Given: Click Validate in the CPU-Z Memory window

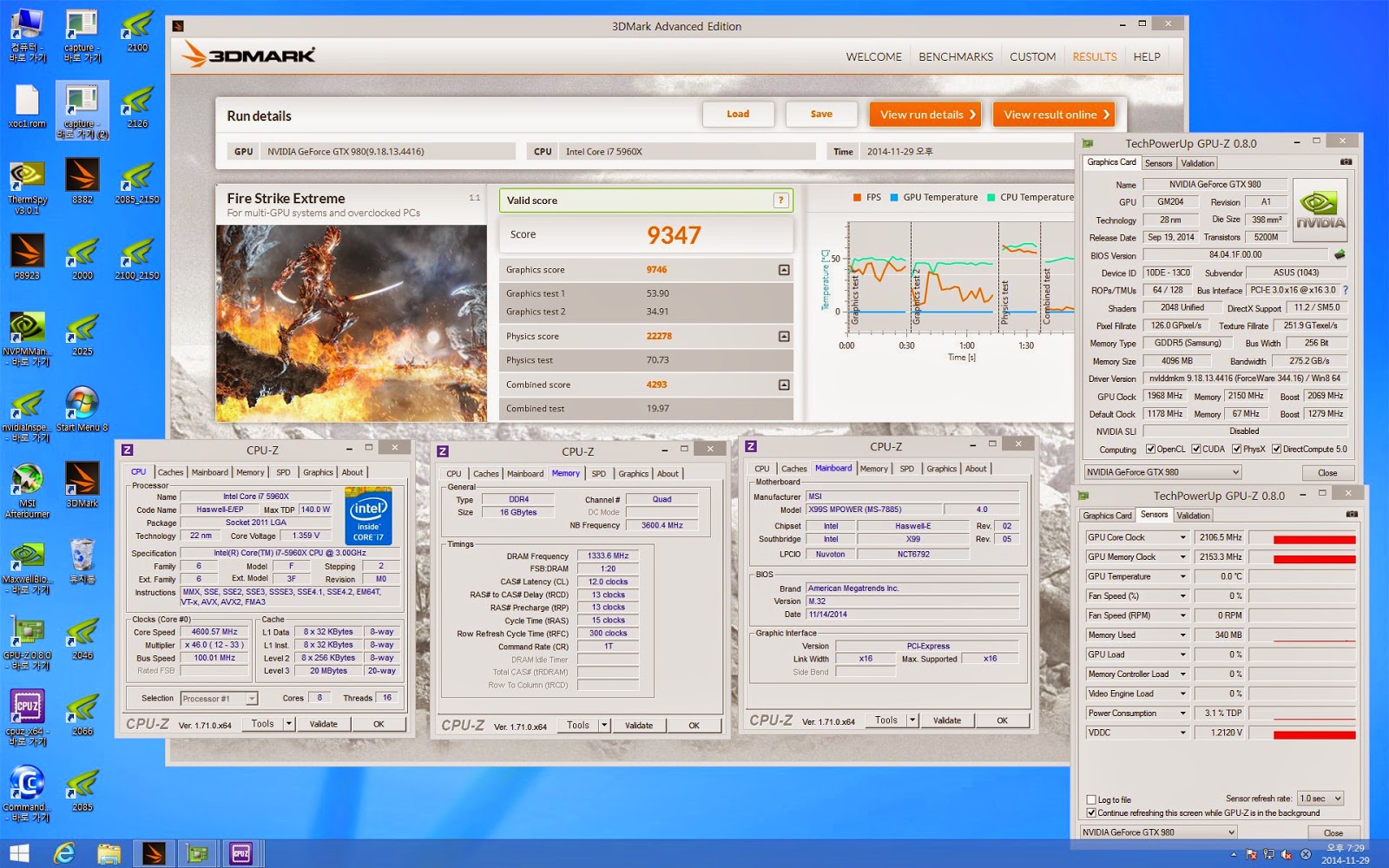Looking at the screenshot, I should [x=639, y=726].
